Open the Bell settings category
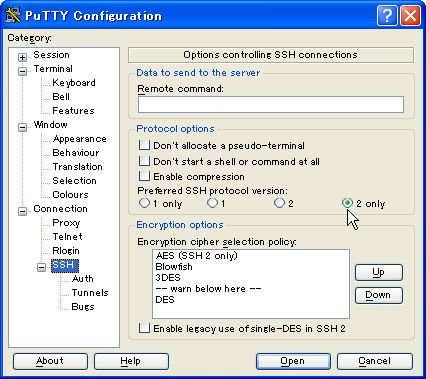426x379 pixels. [x=61, y=97]
